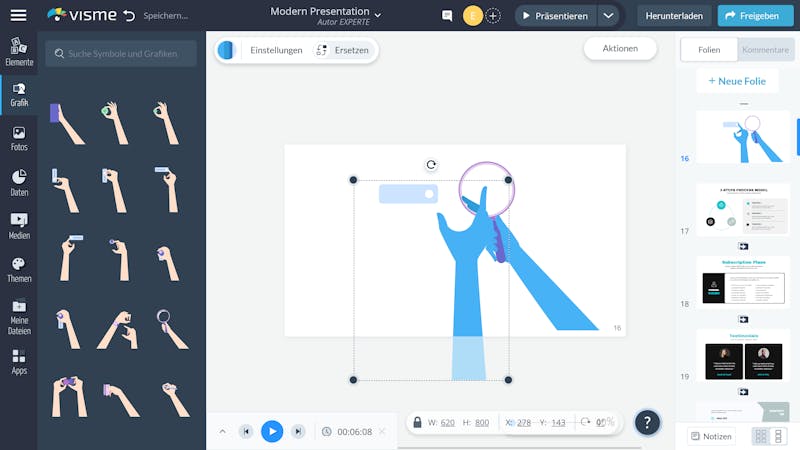Expand the timeline panel chevron
The width and height of the screenshot is (800, 450).
click(x=222, y=432)
